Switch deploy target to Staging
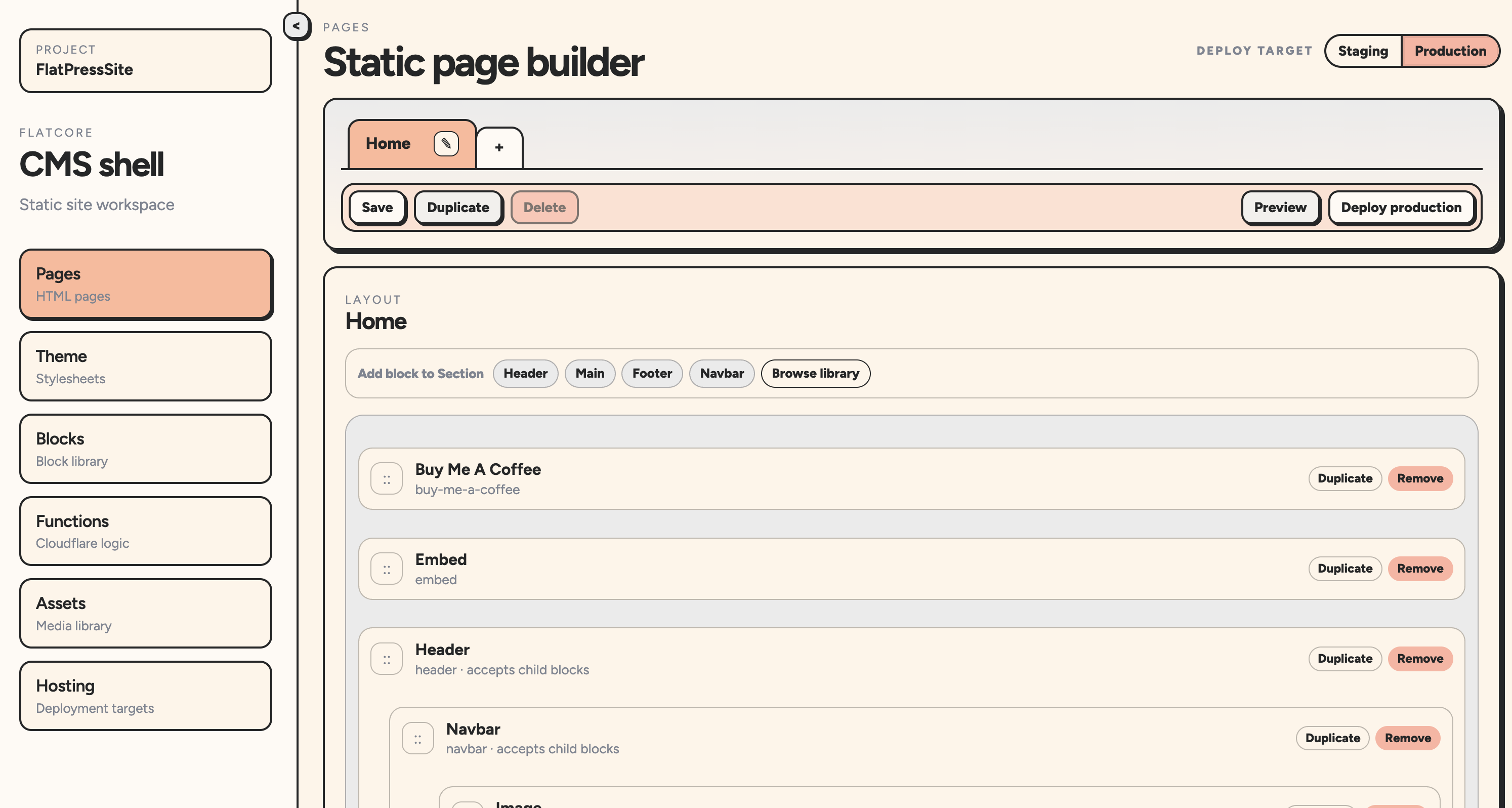This screenshot has height=808, width=1512. pos(1363,51)
